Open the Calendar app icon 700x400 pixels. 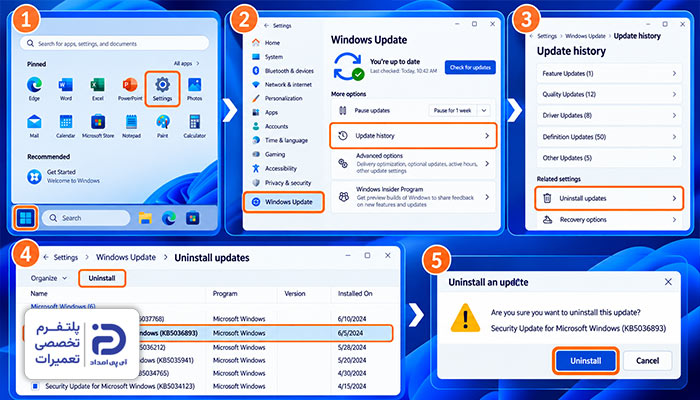(66, 126)
